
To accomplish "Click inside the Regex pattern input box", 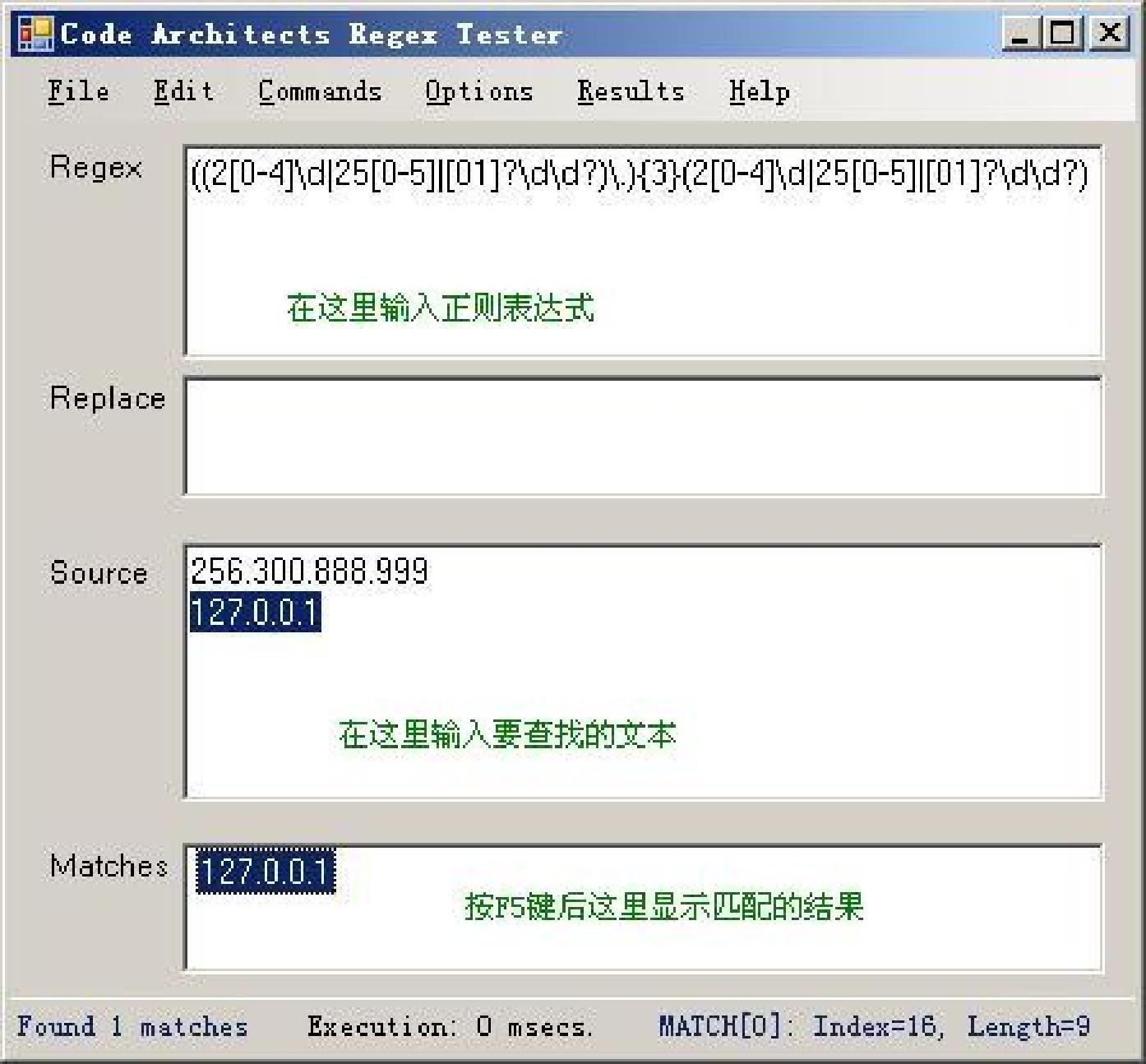I will (x=643, y=251).
